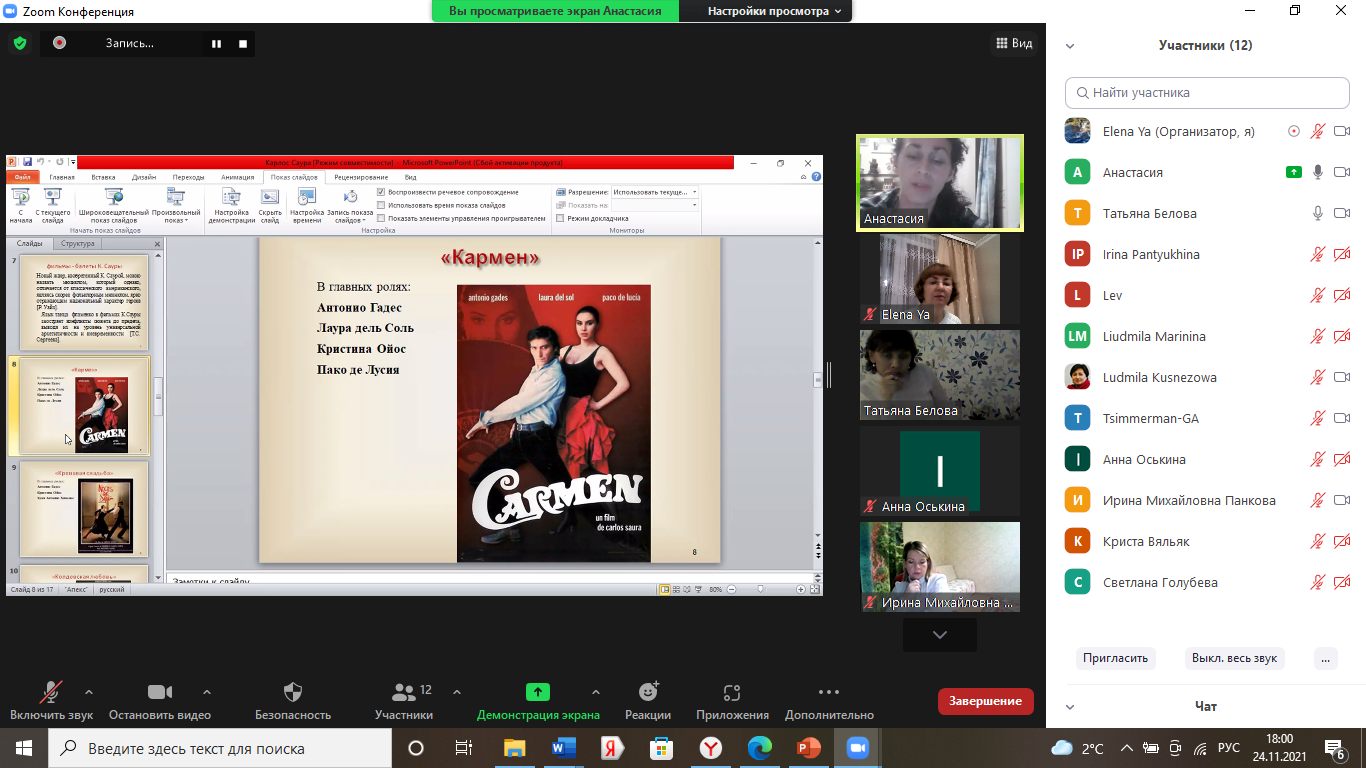Expand share options arrow next to Демонстрация экрана
This screenshot has height=768, width=1366.
coord(596,691)
